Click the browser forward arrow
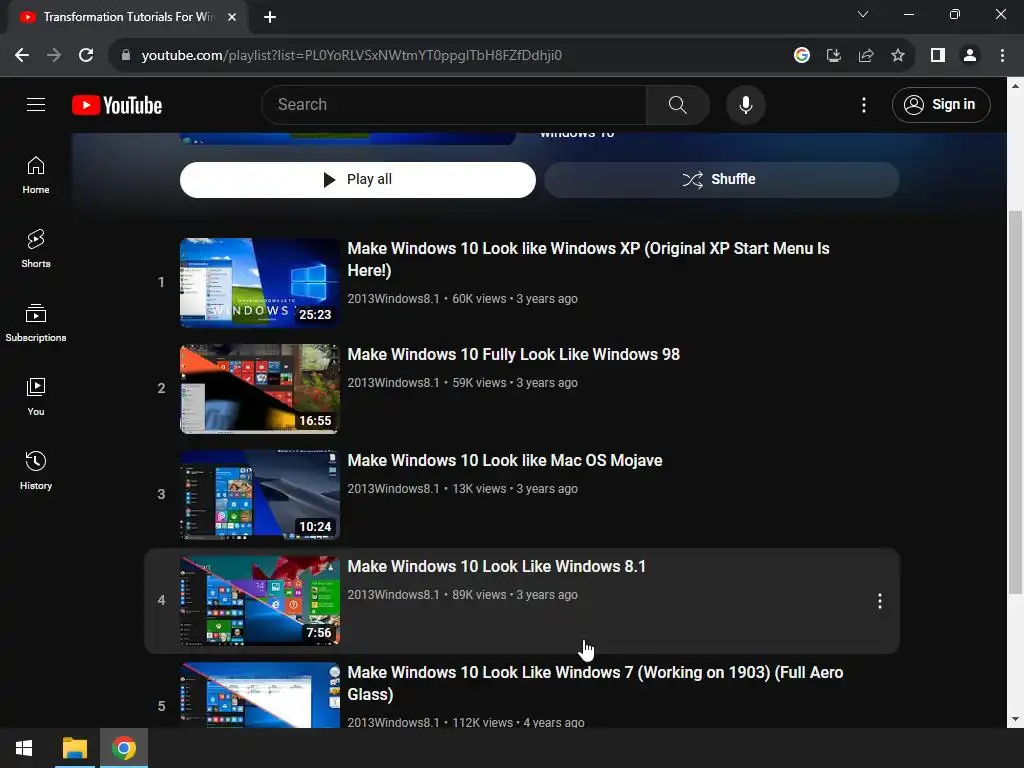Image resolution: width=1024 pixels, height=768 pixels. 54,56
